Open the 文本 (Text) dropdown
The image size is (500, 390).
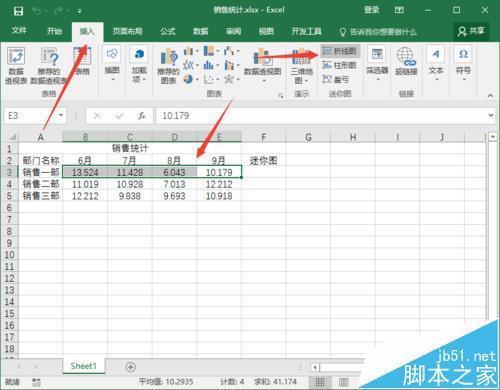tap(436, 64)
